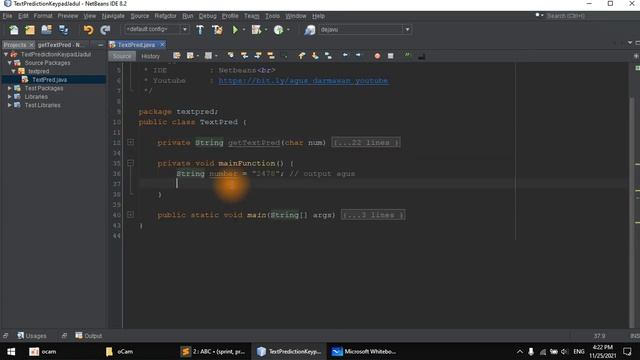The width and height of the screenshot is (640, 360).
Task: Open dropdown arrow next to Run Project
Action: tap(244, 30)
